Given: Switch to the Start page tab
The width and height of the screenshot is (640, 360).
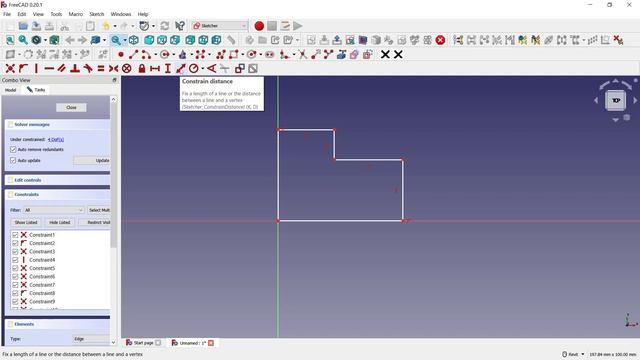Looking at the screenshot, I should [x=143, y=343].
